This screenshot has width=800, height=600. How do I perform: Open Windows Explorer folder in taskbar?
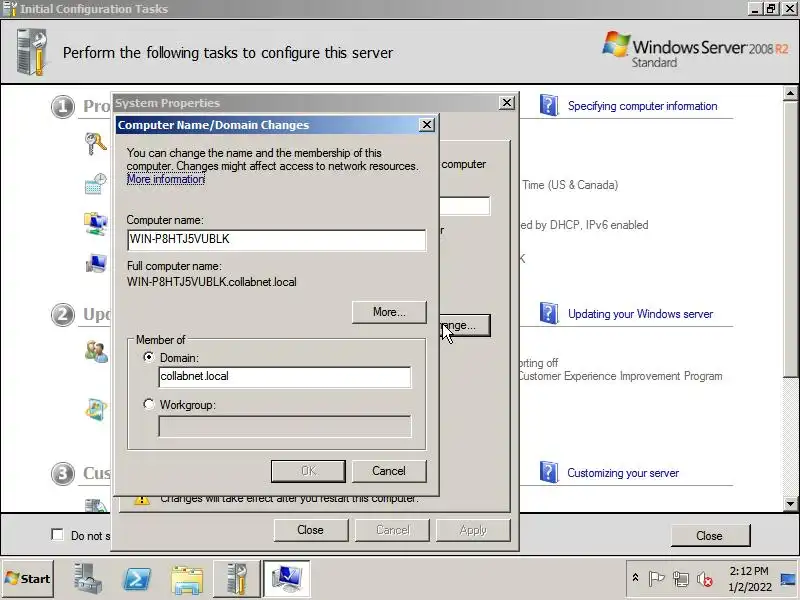click(x=187, y=580)
